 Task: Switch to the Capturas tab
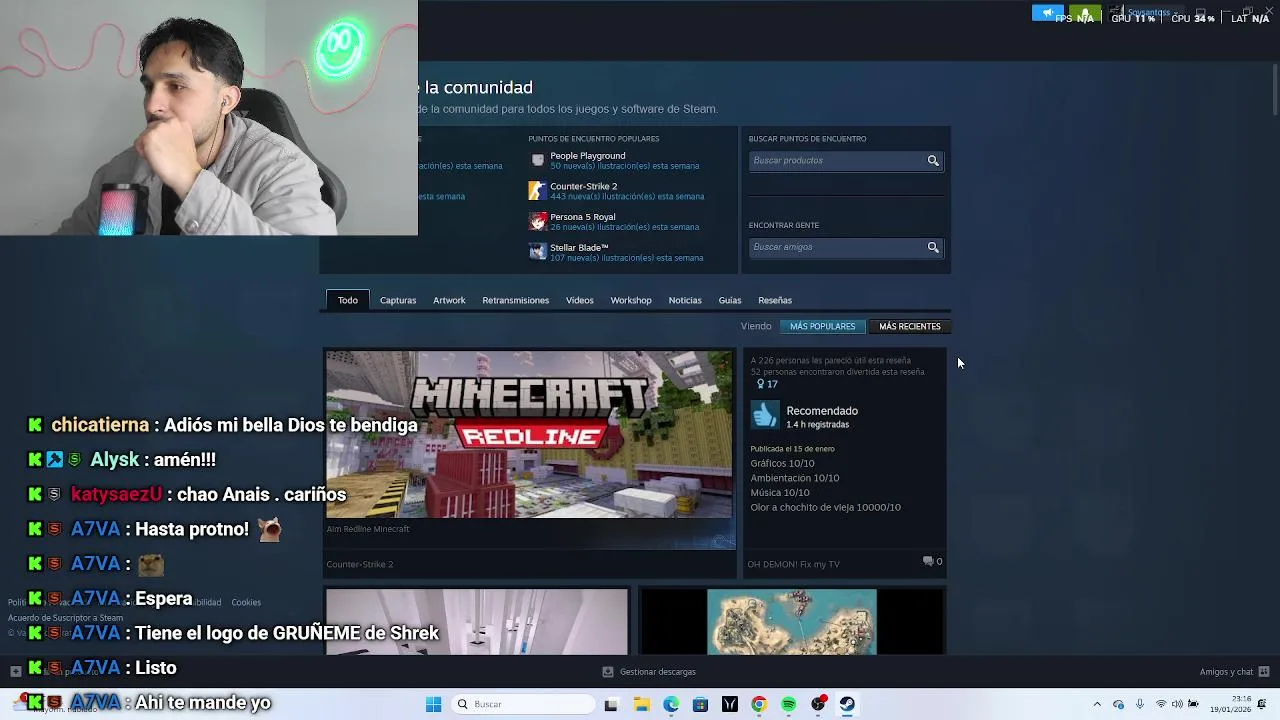coord(398,300)
